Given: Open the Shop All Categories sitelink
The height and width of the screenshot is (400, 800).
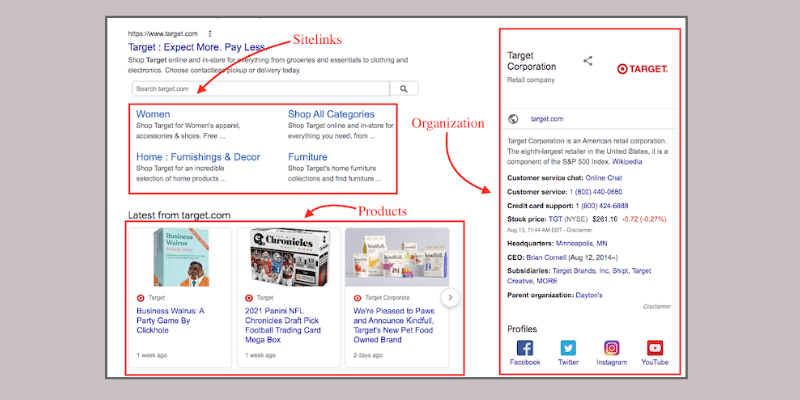Looking at the screenshot, I should 331,114.
